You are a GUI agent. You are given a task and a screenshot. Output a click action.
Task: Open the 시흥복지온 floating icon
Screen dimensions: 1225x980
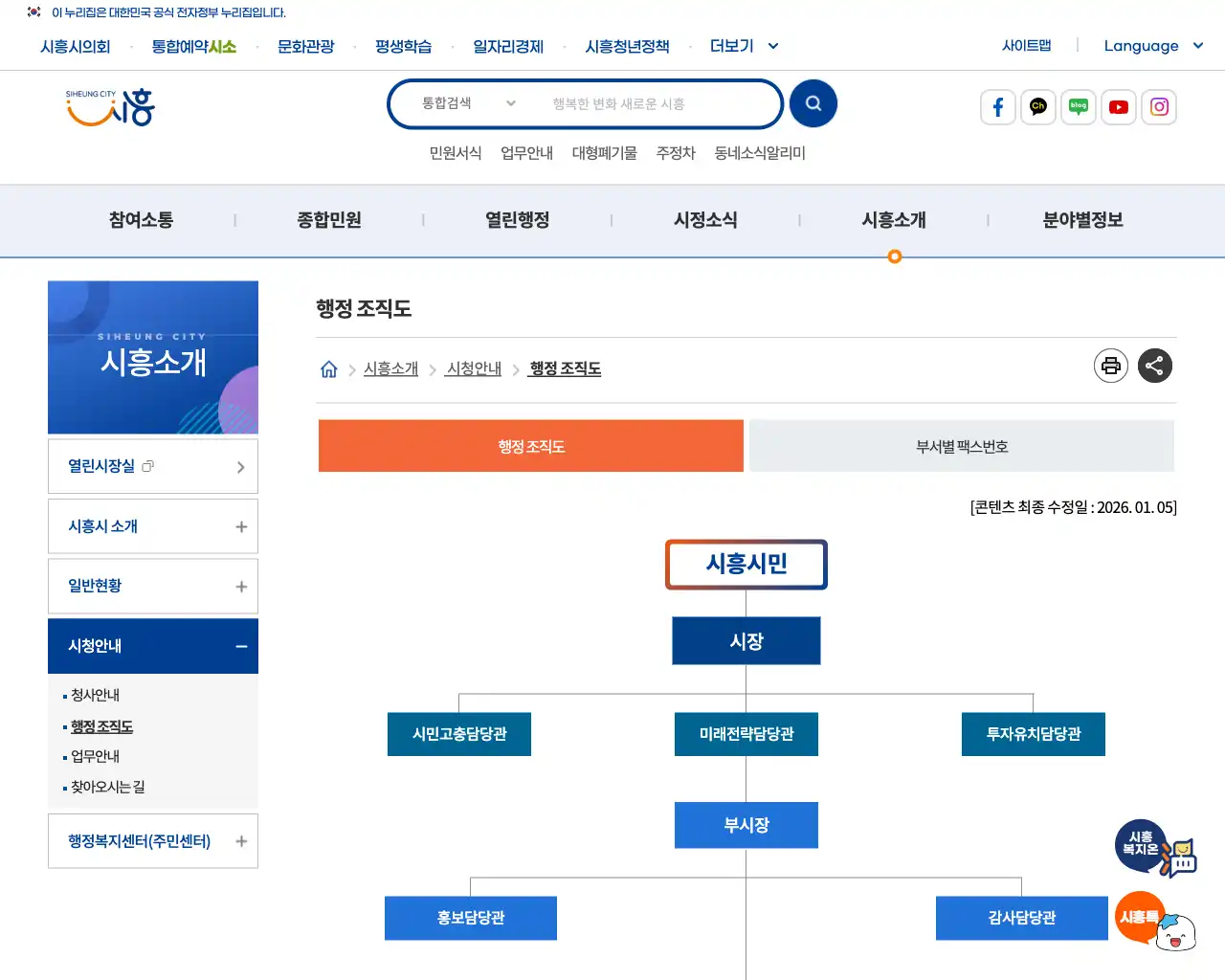point(1155,848)
